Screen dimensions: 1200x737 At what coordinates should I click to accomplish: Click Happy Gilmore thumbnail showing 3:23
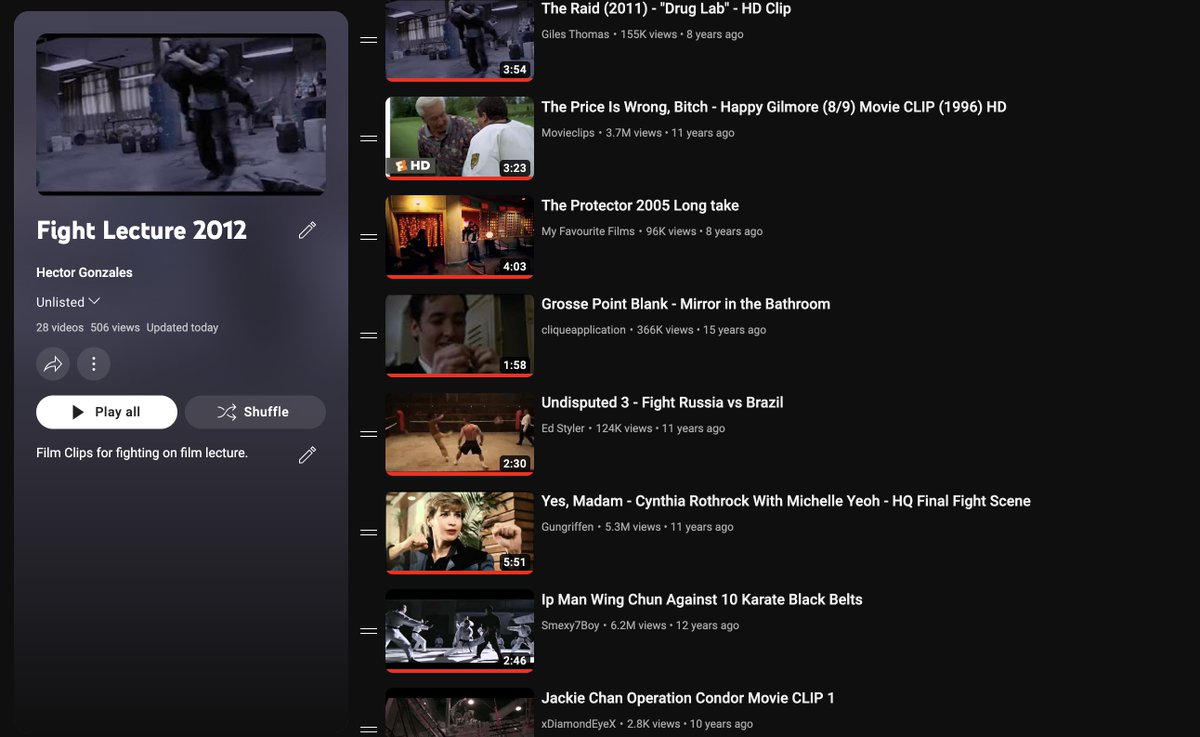coord(460,138)
